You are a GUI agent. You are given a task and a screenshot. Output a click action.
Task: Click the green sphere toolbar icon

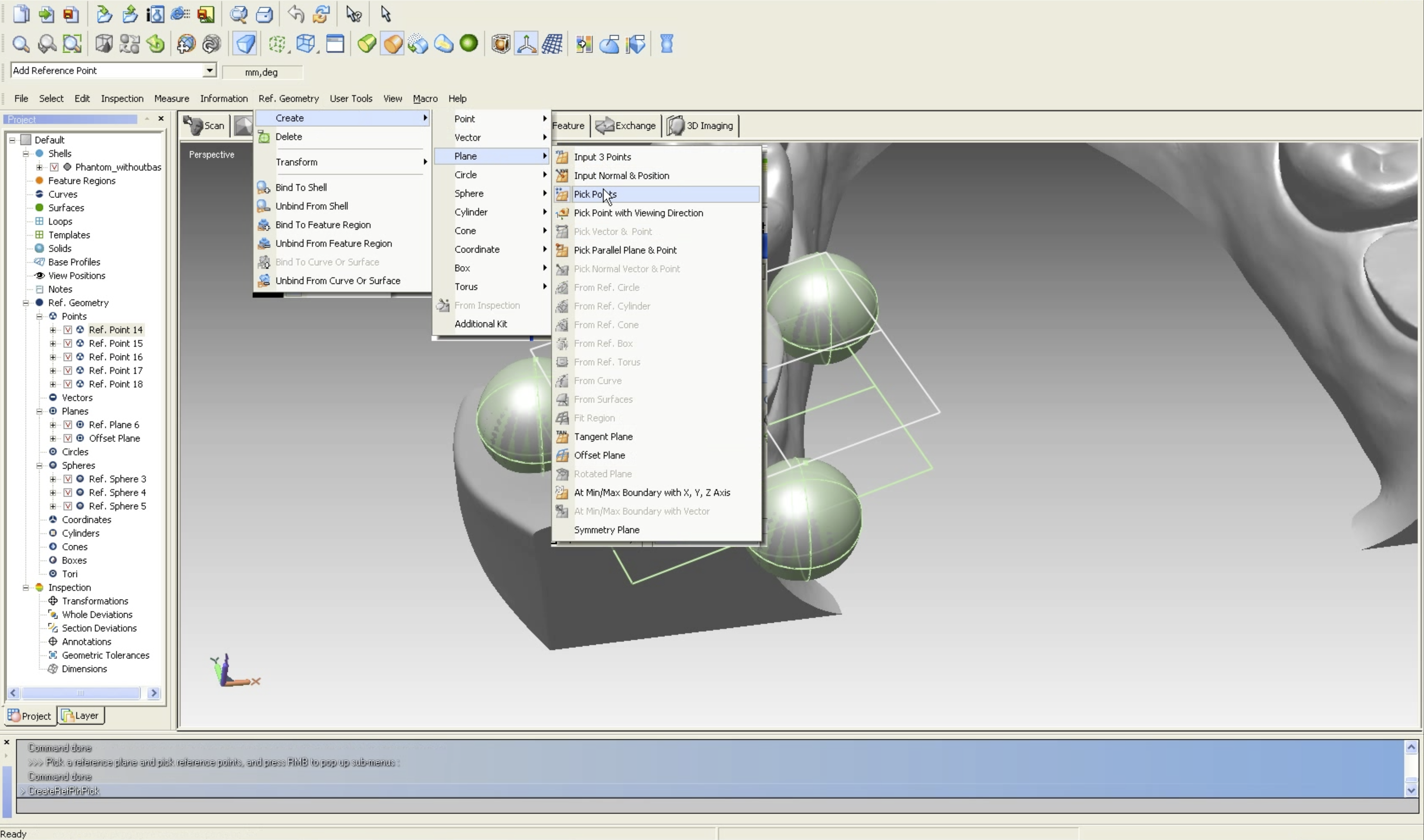tap(469, 44)
